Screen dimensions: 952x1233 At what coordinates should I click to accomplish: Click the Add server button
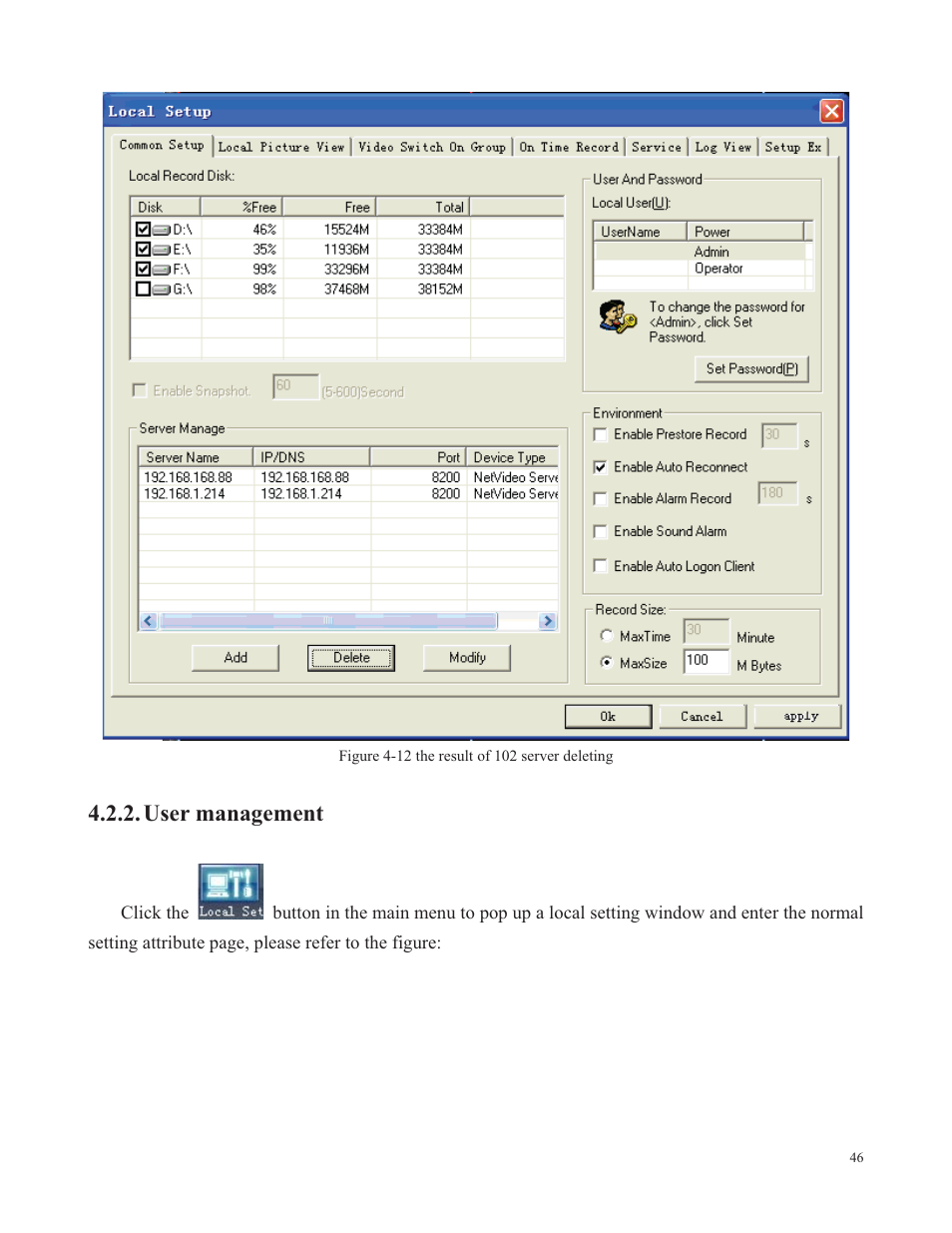click(x=236, y=658)
